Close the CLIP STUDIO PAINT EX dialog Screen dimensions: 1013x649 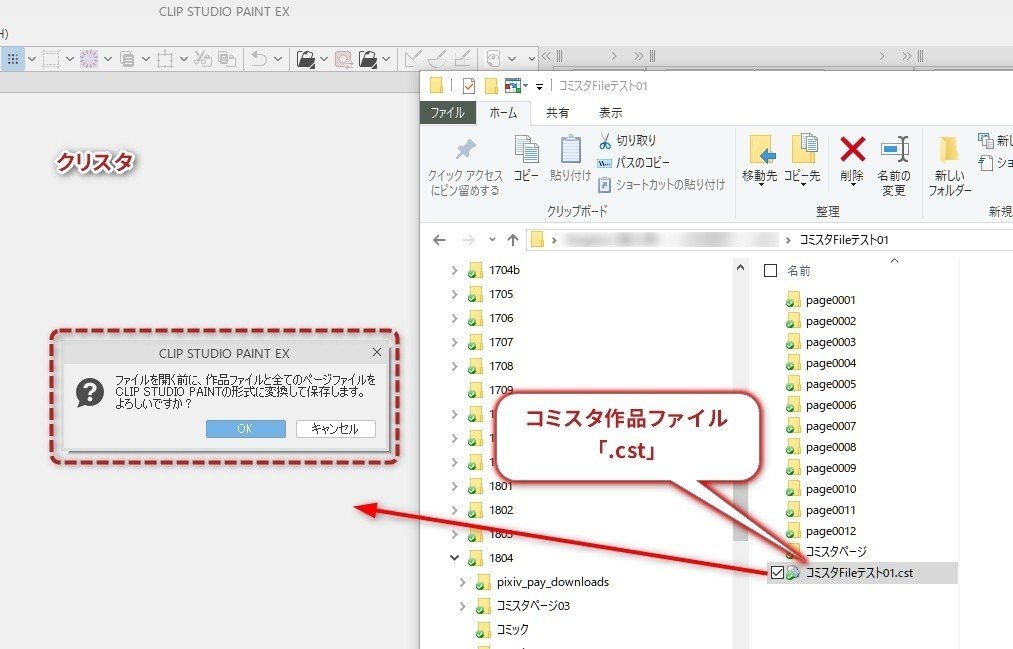[377, 352]
